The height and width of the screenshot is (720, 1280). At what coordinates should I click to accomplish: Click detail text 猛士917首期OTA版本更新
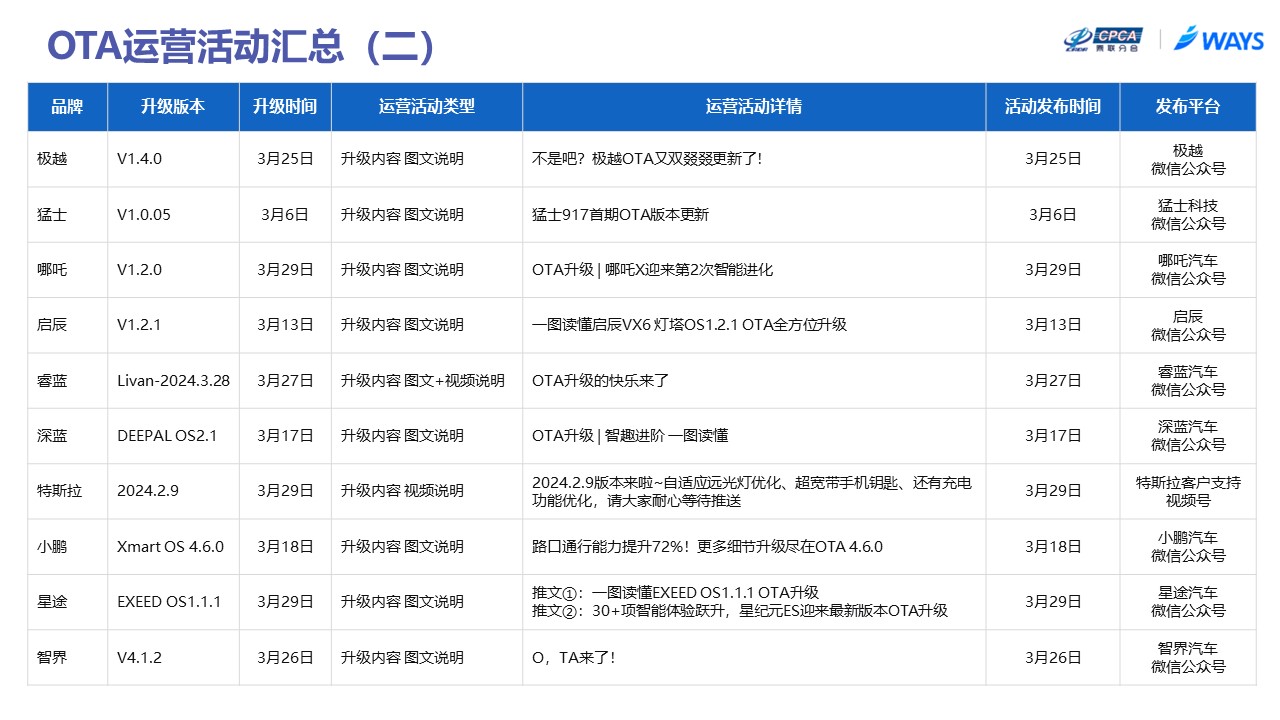point(620,214)
